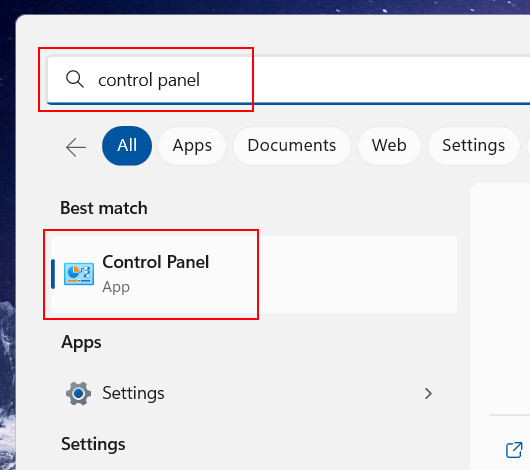Switch to the Documents filter tab

point(292,146)
